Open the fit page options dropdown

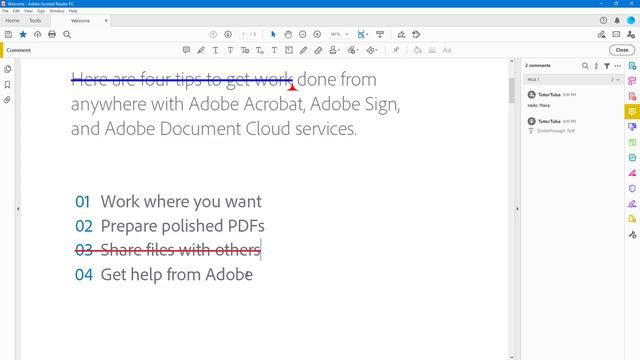coord(362,35)
